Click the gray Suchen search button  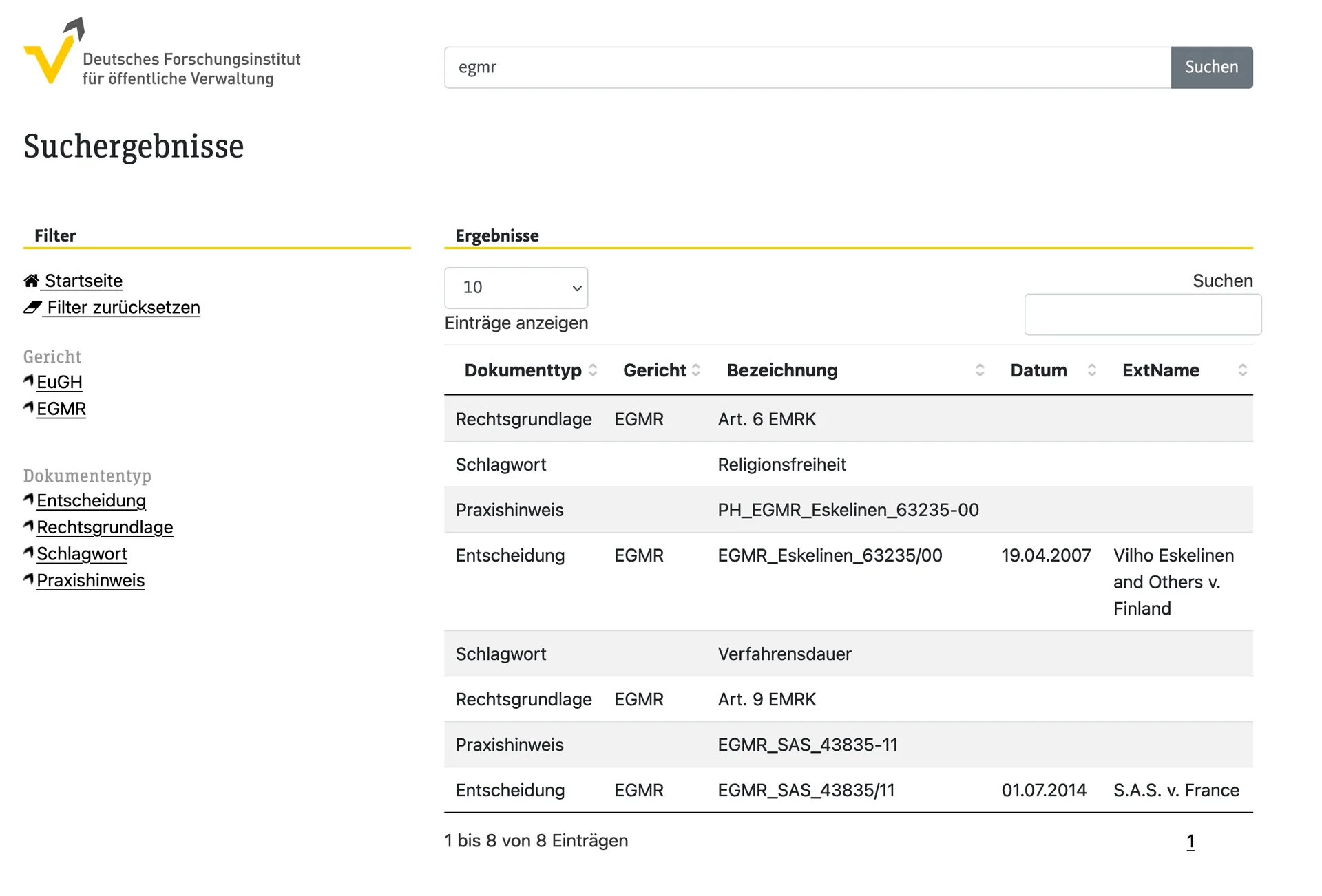point(1212,67)
